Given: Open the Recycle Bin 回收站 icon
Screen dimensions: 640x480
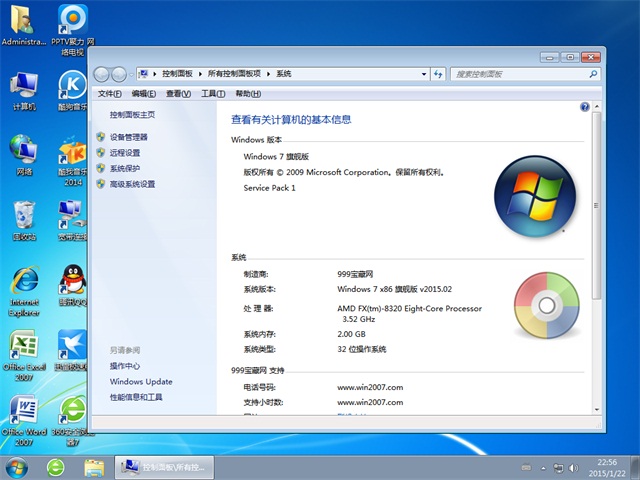Looking at the screenshot, I should (24, 220).
